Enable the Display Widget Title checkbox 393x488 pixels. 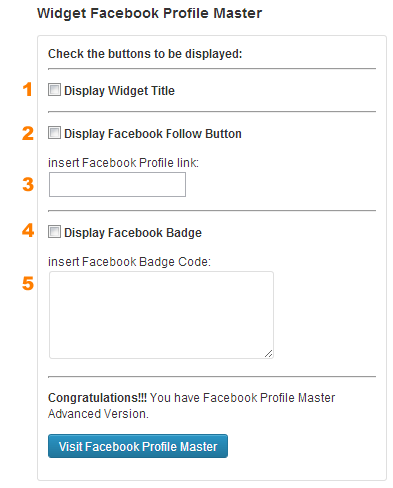point(54,90)
